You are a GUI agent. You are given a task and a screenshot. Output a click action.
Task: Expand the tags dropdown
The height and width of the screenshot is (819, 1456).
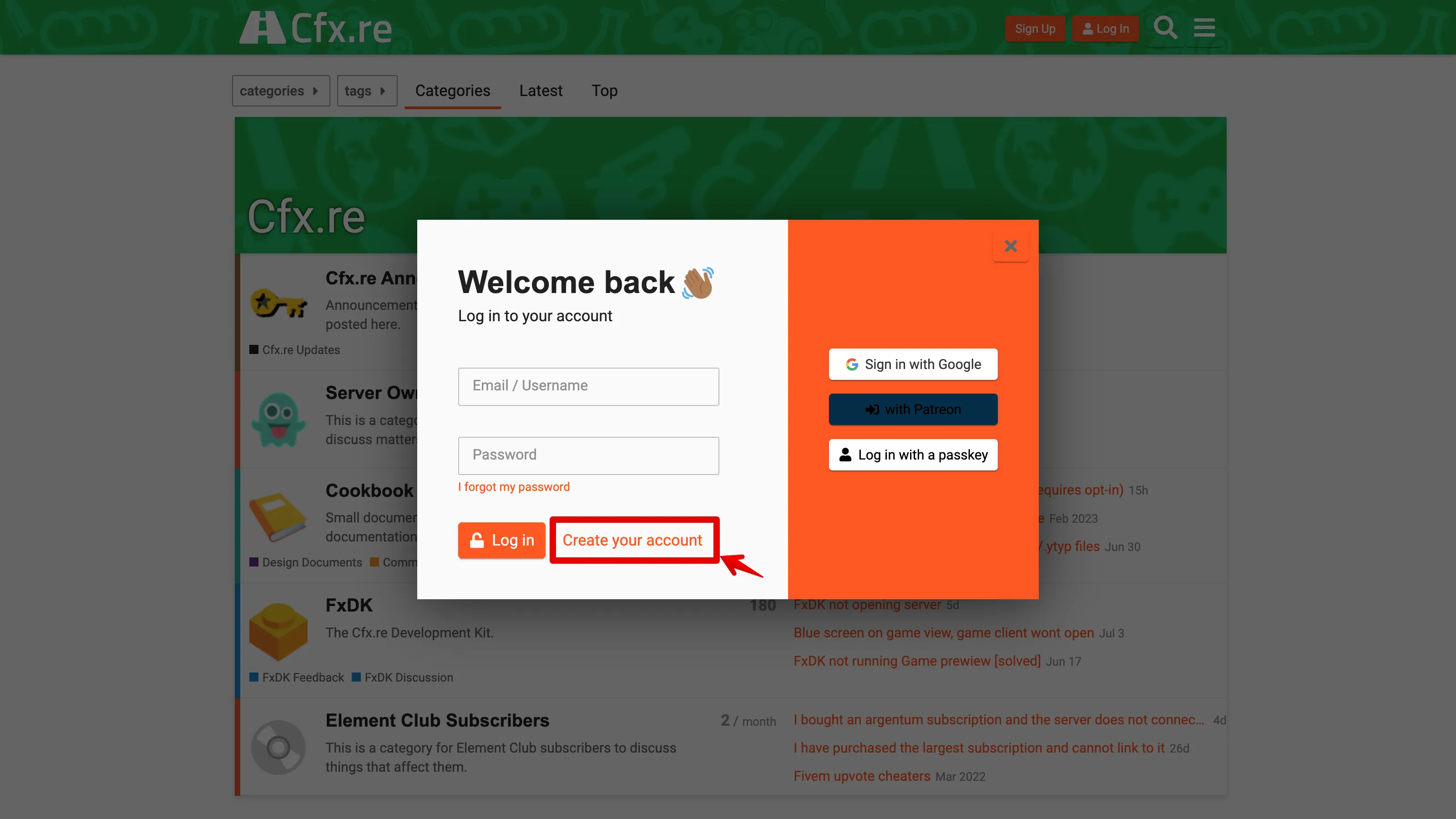pos(366,90)
